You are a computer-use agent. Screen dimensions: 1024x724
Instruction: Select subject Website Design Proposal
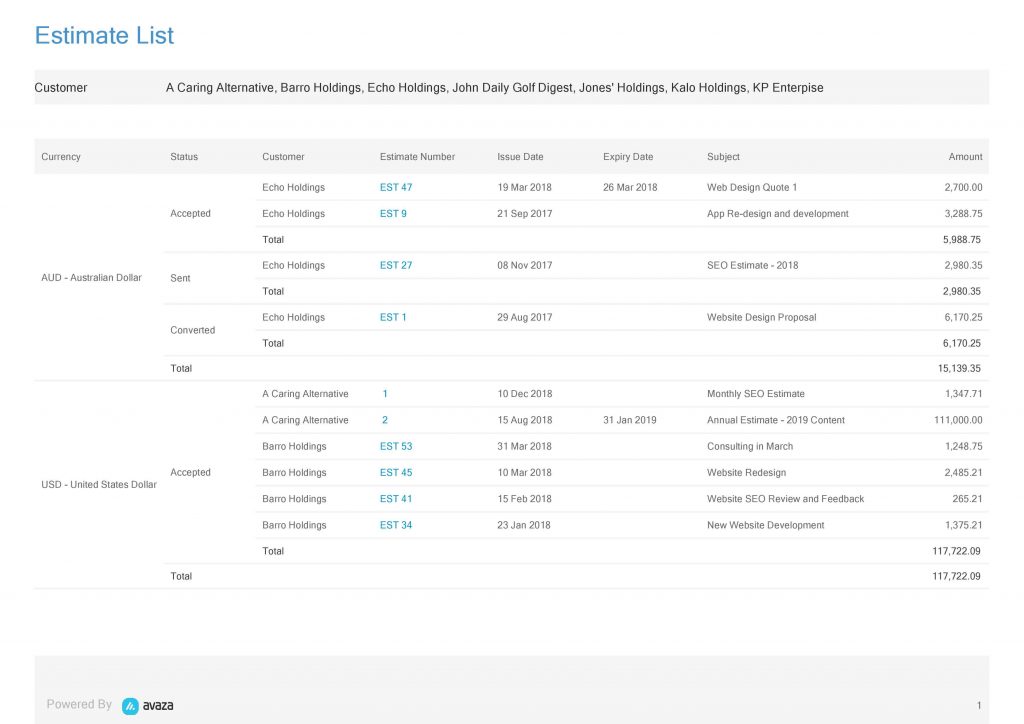click(x=761, y=317)
